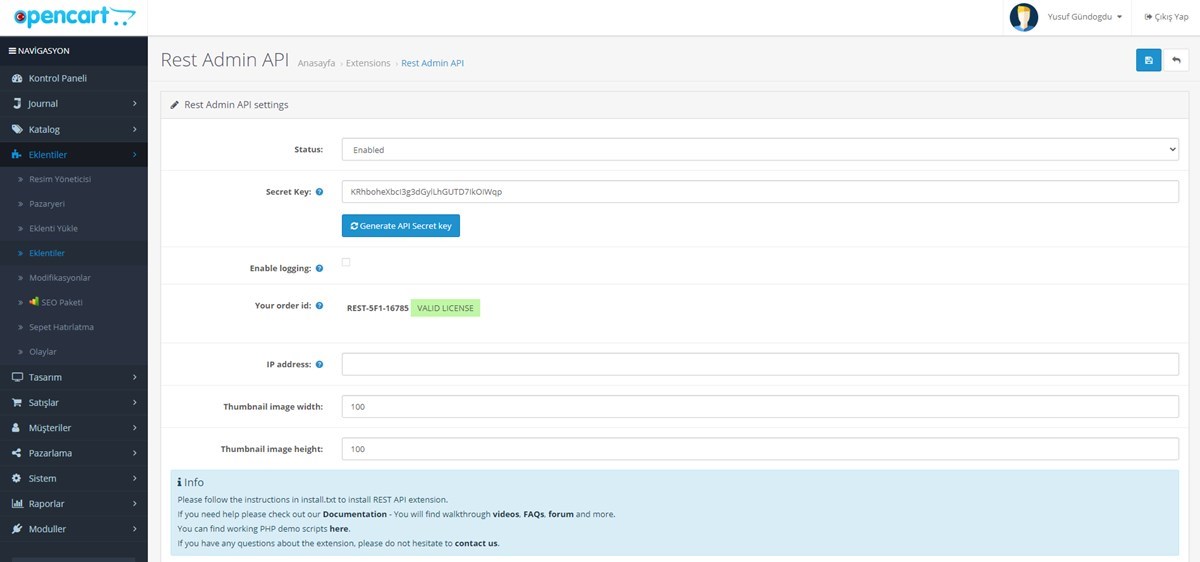Image resolution: width=1200 pixels, height=562 pixels.
Task: Open Yusuf Gündogdu user dropdown
Action: click(x=1085, y=17)
